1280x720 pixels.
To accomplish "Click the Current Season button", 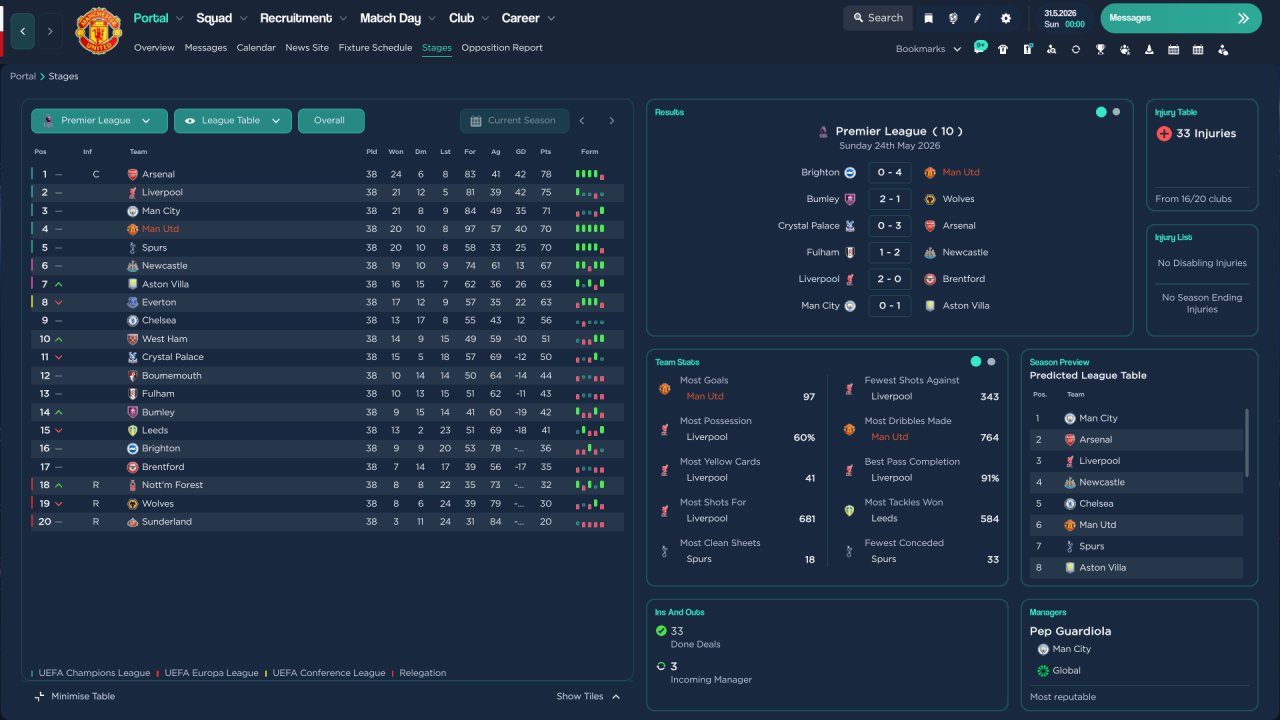I will pyautogui.click(x=514, y=121).
